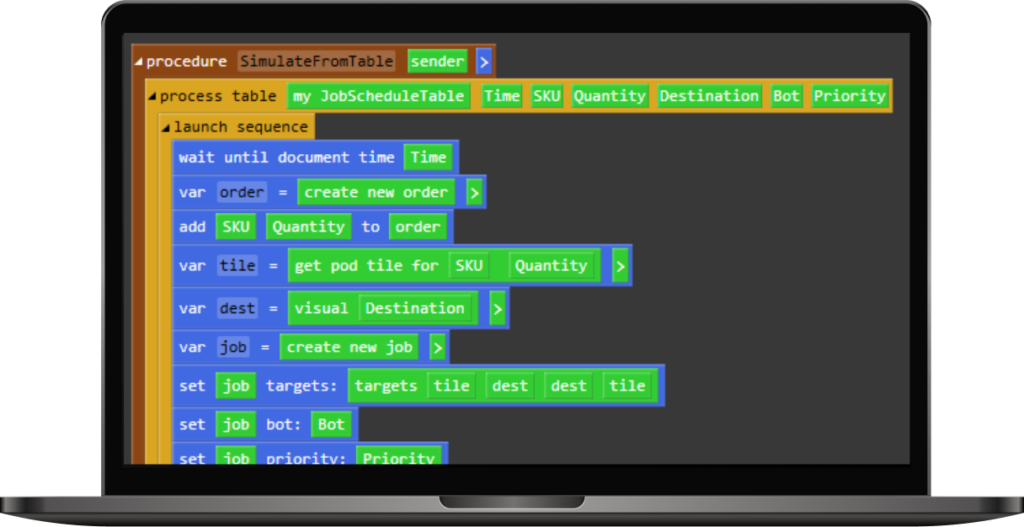
Task: Click the Bot value in set job bot
Action: coord(331,424)
